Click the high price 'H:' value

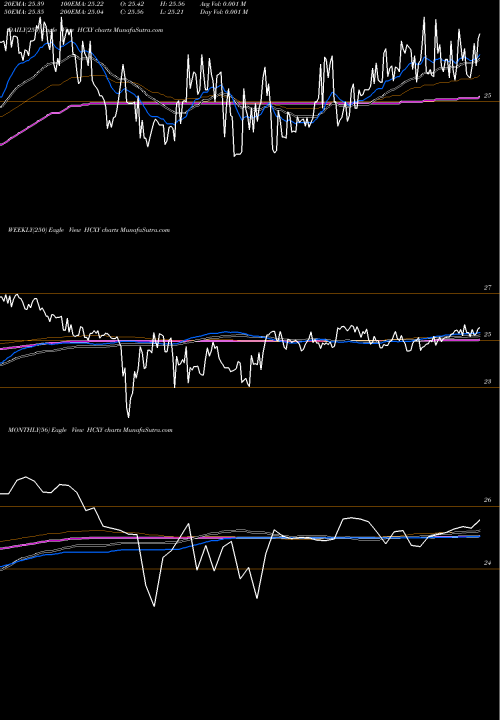(173, 4)
